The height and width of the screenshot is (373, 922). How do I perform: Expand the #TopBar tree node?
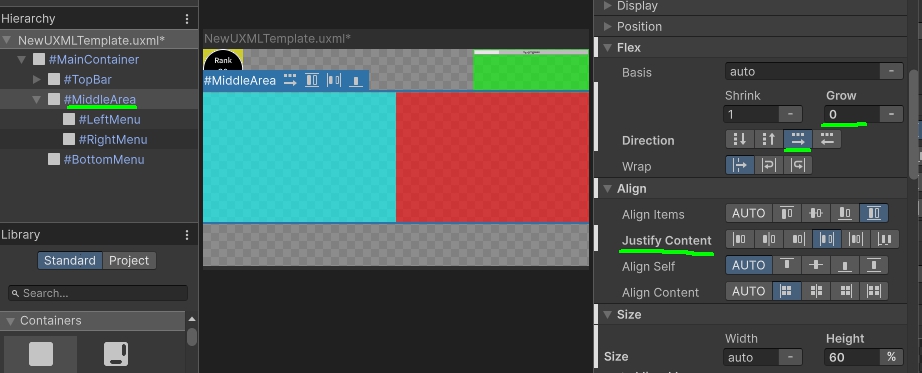pyautogui.click(x=36, y=79)
